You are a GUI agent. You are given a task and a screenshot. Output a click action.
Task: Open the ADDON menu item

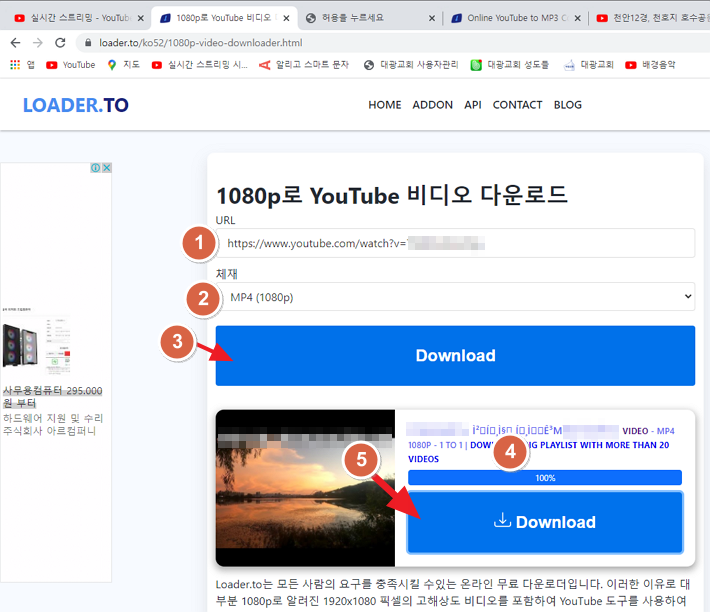click(432, 105)
